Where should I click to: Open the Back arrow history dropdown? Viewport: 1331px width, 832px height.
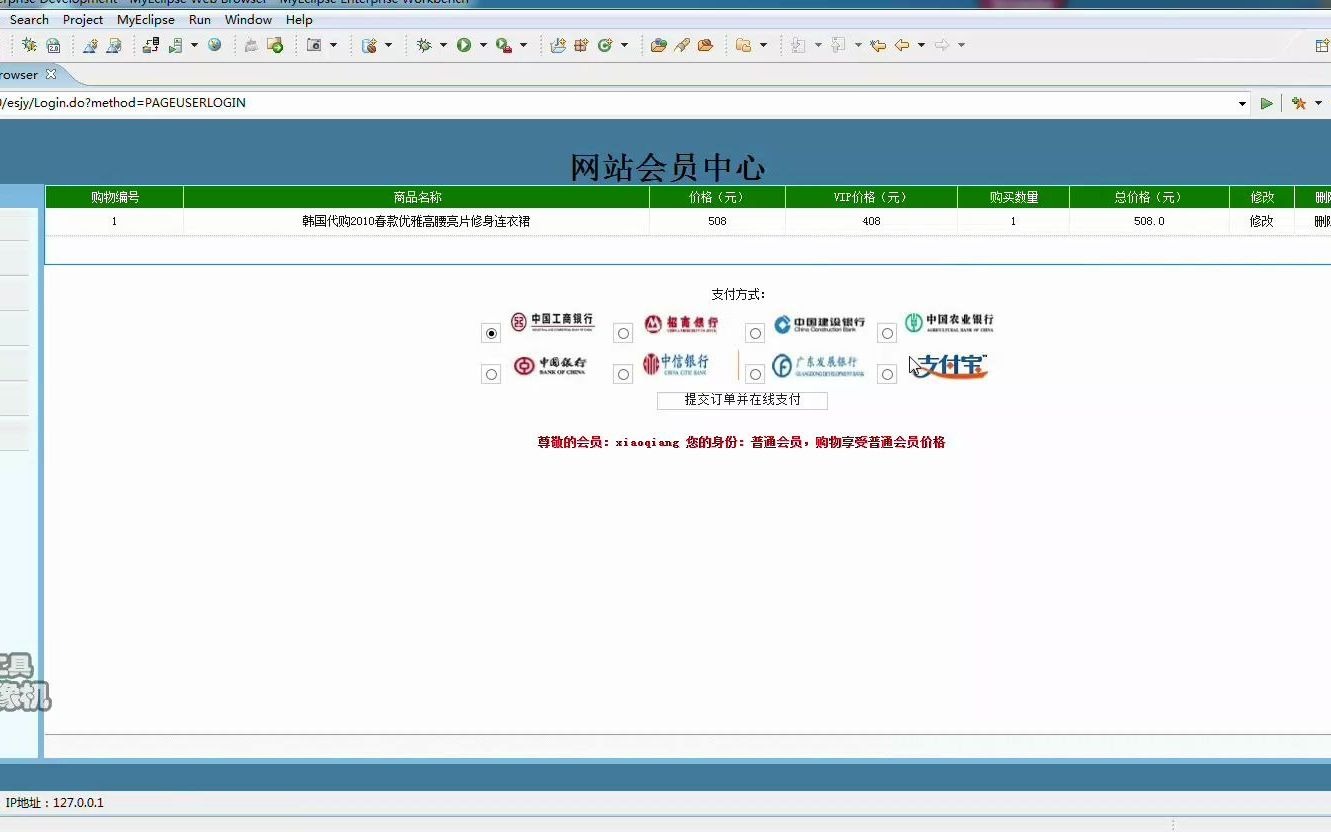click(921, 45)
